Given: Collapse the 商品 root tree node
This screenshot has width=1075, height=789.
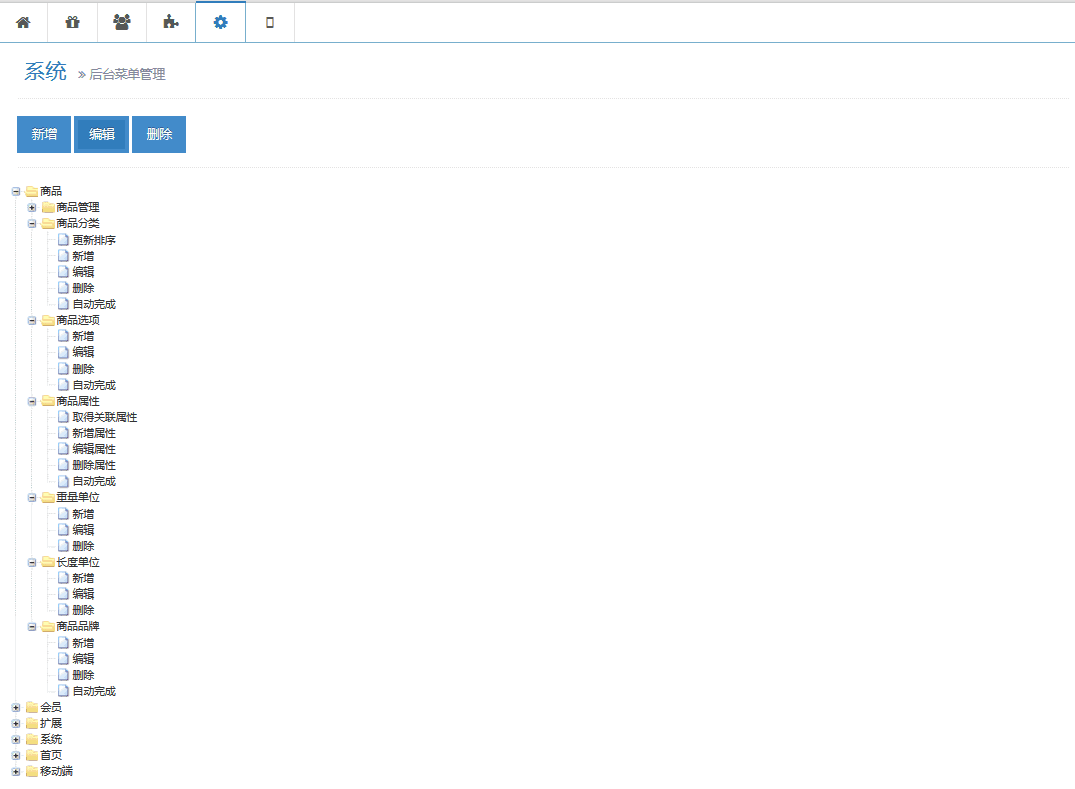Looking at the screenshot, I should [x=16, y=191].
